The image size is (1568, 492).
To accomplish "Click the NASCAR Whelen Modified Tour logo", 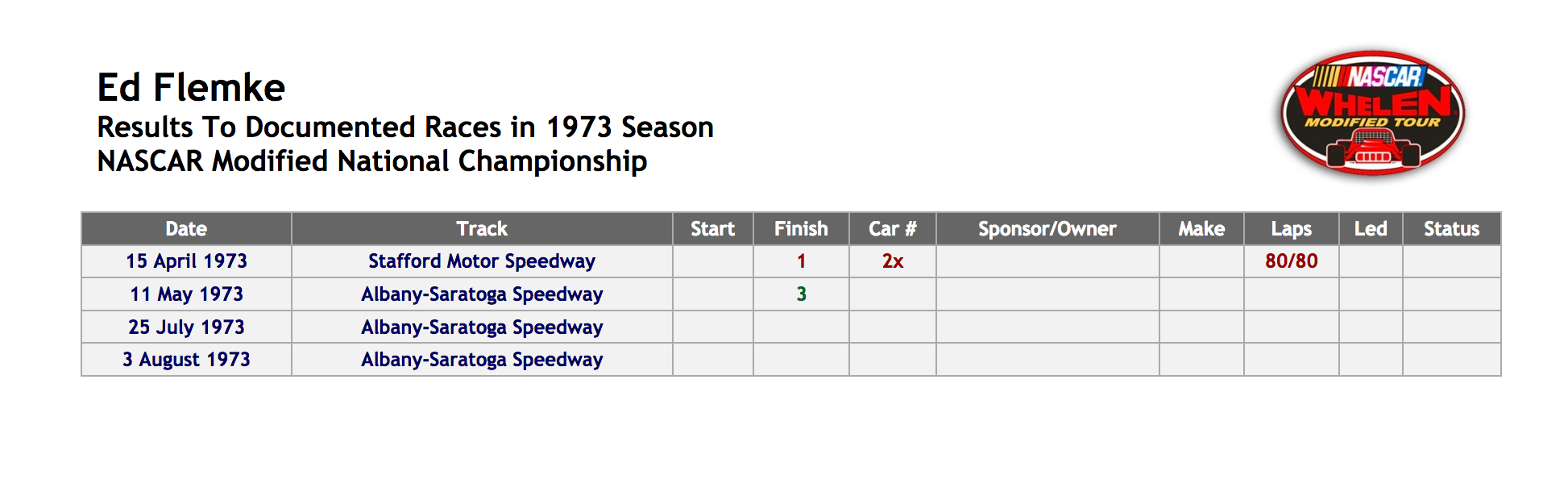I will (1373, 113).
